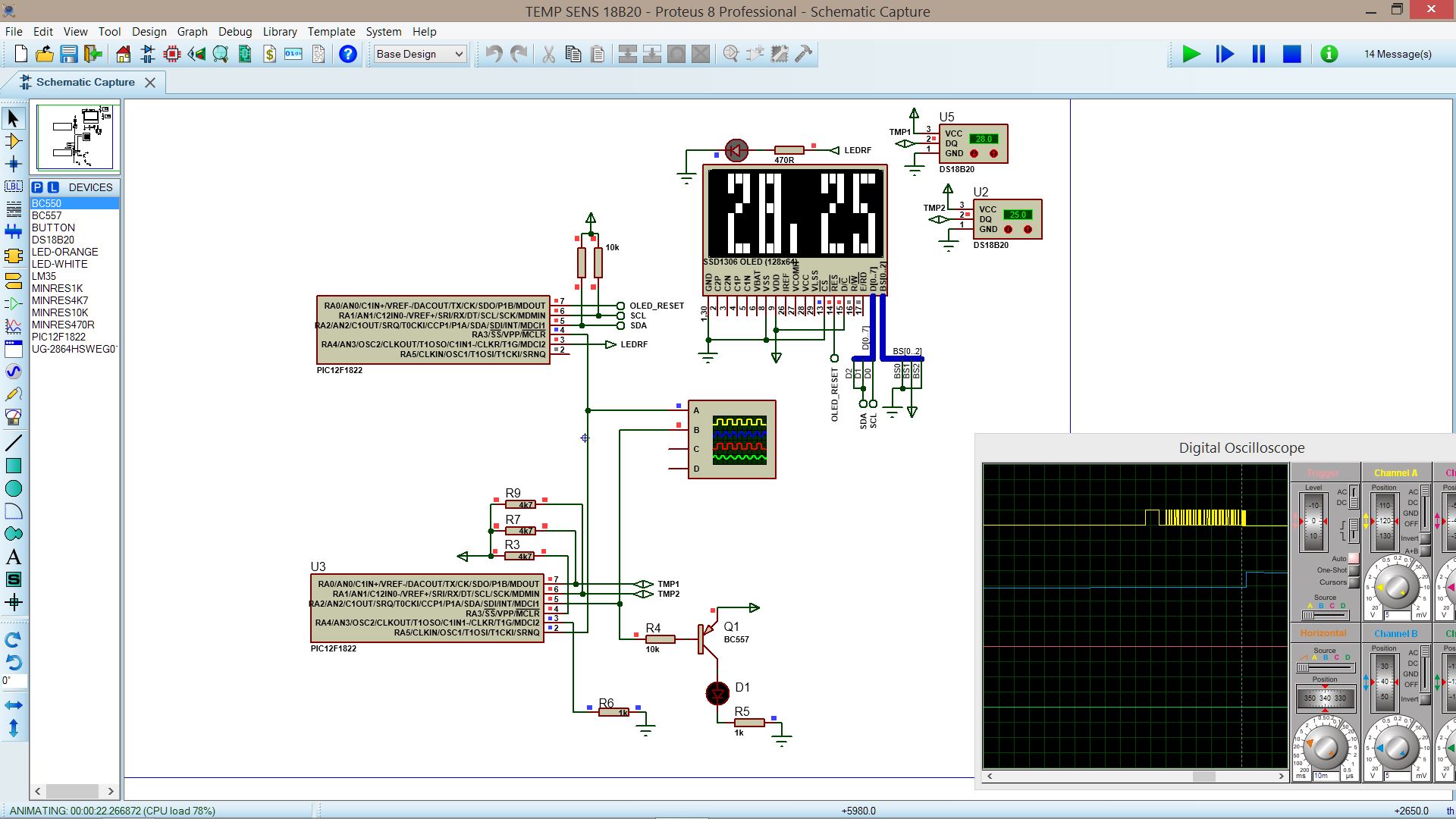Click the PCB Layout chip icon

pyautogui.click(x=172, y=54)
